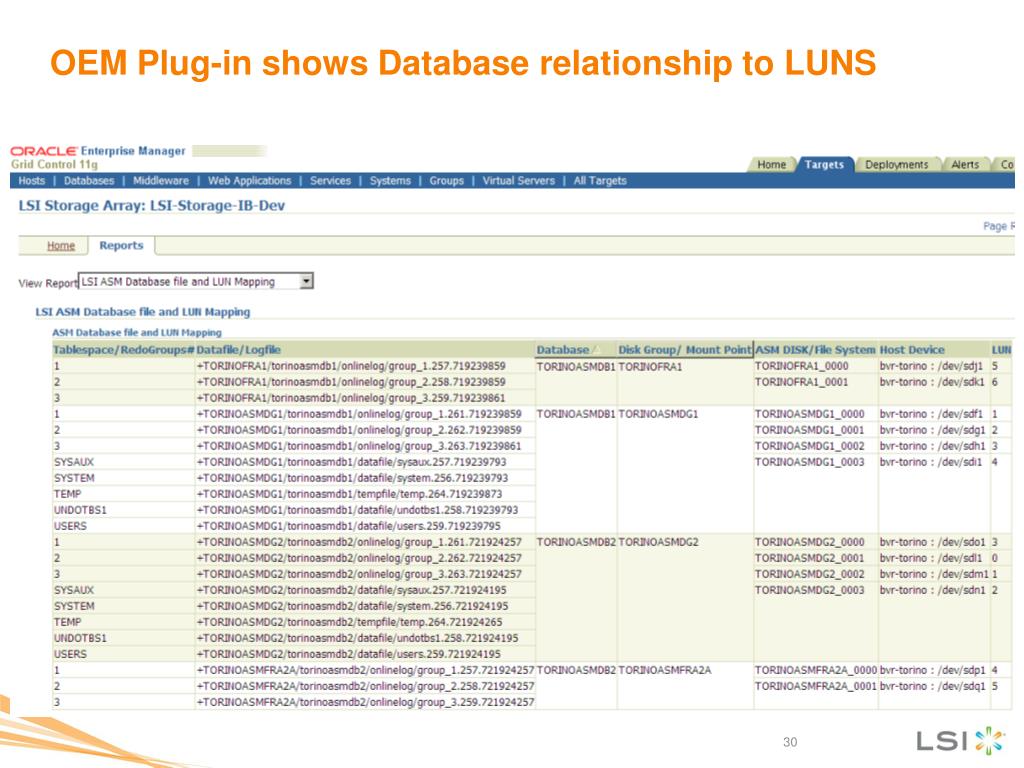Open the Home top navigation tab
Viewport: 1024px width, 768px height.
pyautogui.click(x=771, y=165)
